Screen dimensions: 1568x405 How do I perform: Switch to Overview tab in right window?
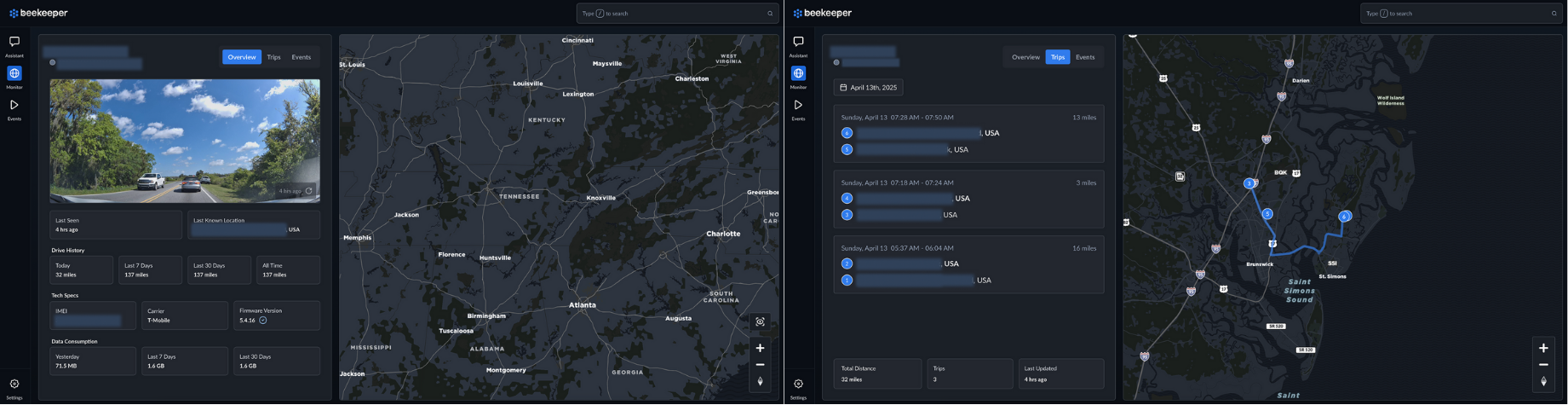tap(1025, 57)
